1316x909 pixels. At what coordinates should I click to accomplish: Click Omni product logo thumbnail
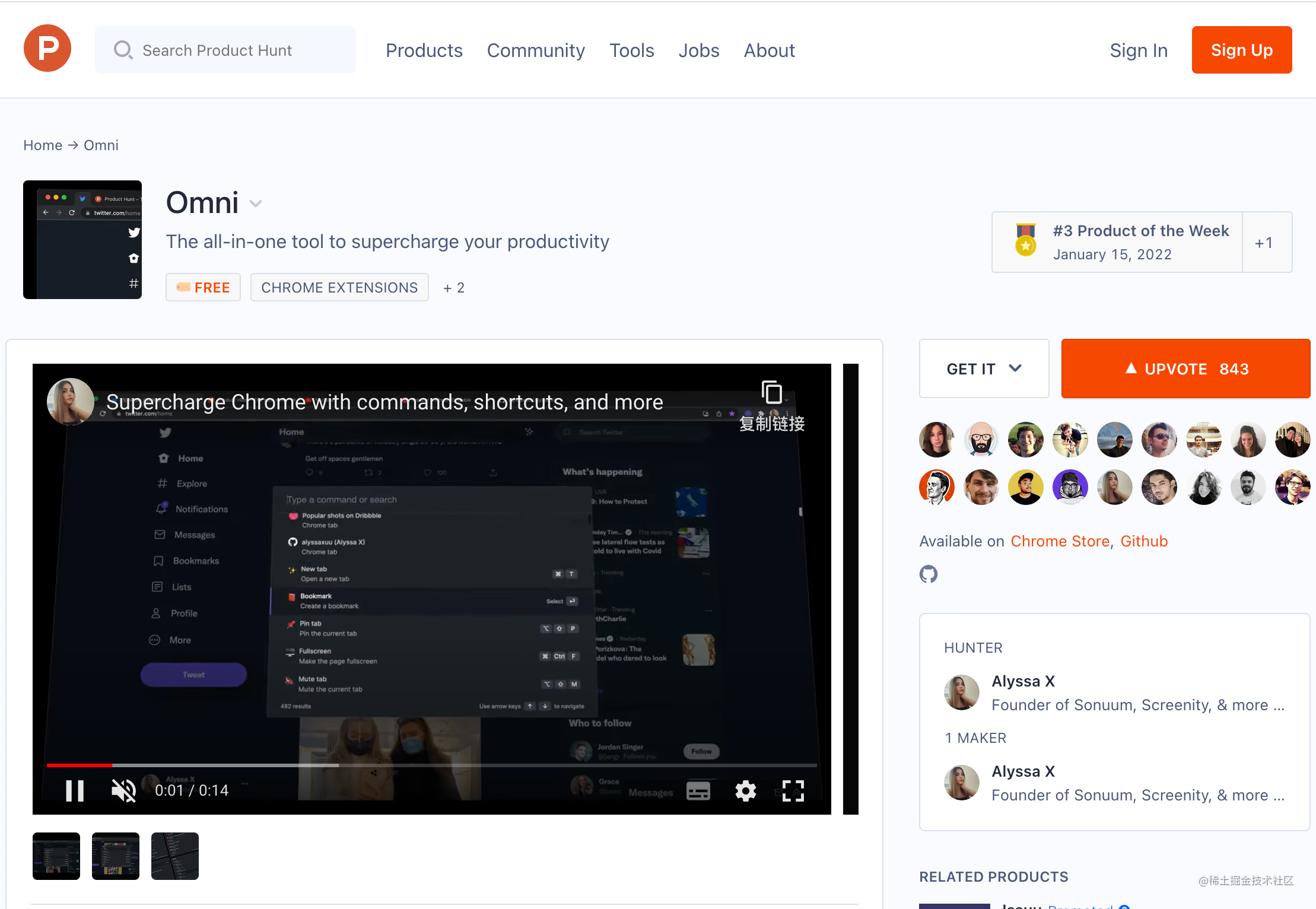point(82,240)
